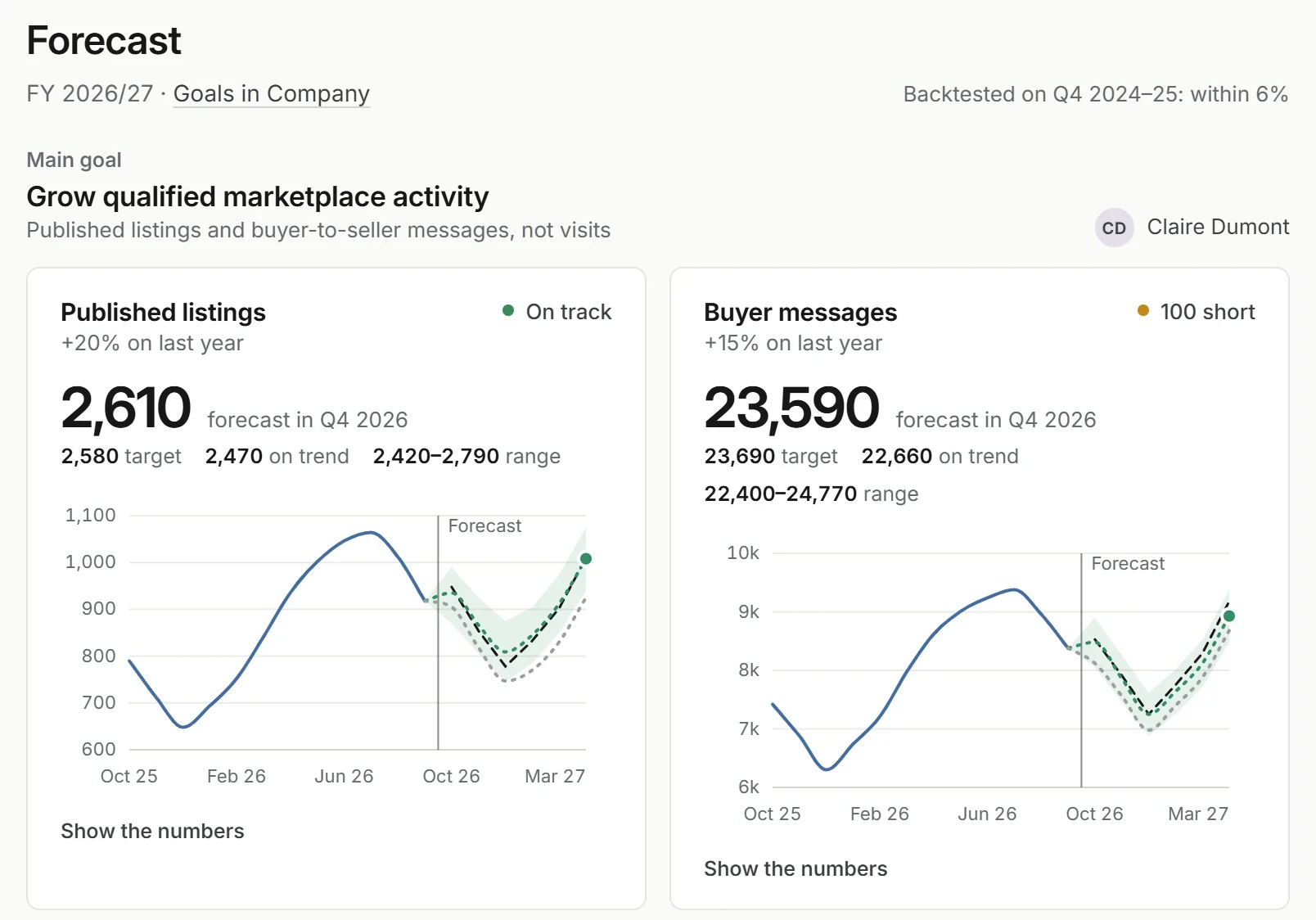
Task: Click the Main goal label
Action: pyautogui.click(x=74, y=160)
